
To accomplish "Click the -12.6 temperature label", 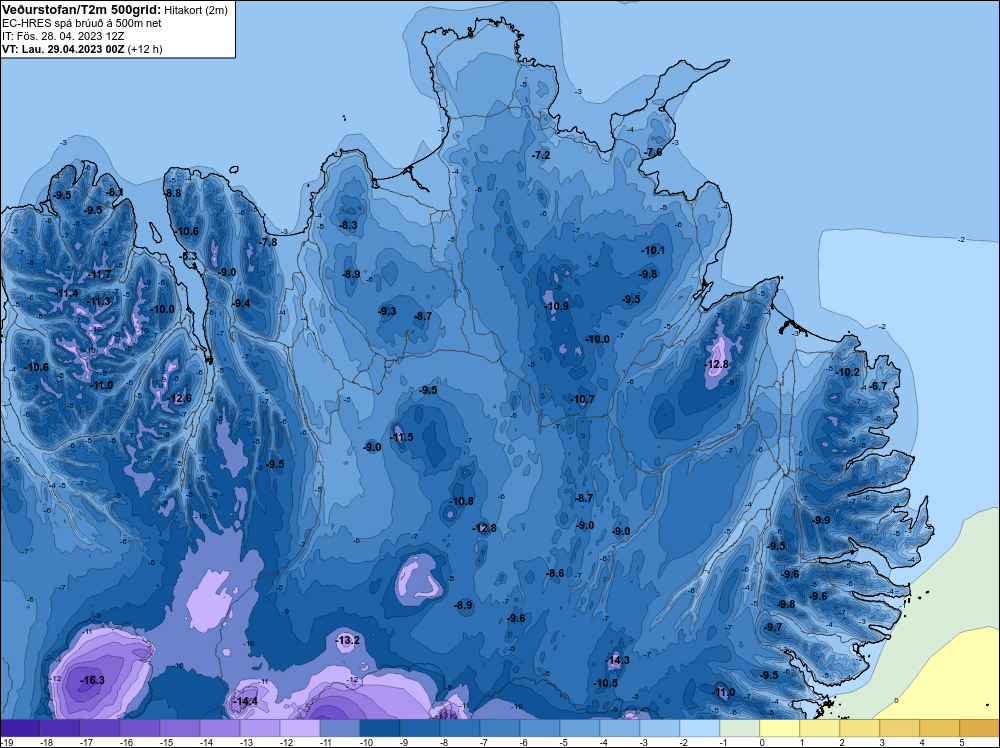I will click(x=179, y=399).
